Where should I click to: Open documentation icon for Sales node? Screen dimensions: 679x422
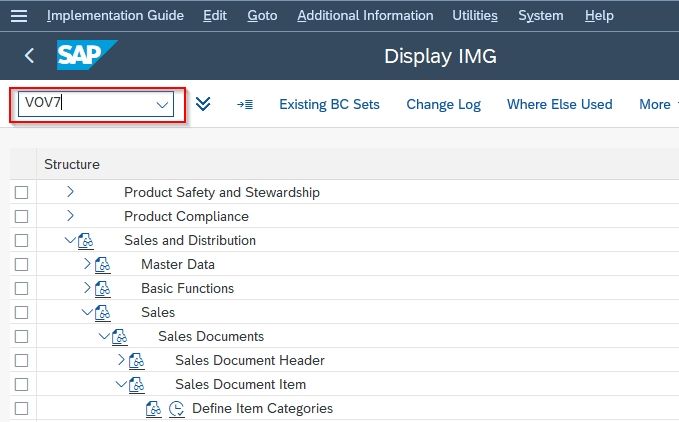tap(103, 312)
